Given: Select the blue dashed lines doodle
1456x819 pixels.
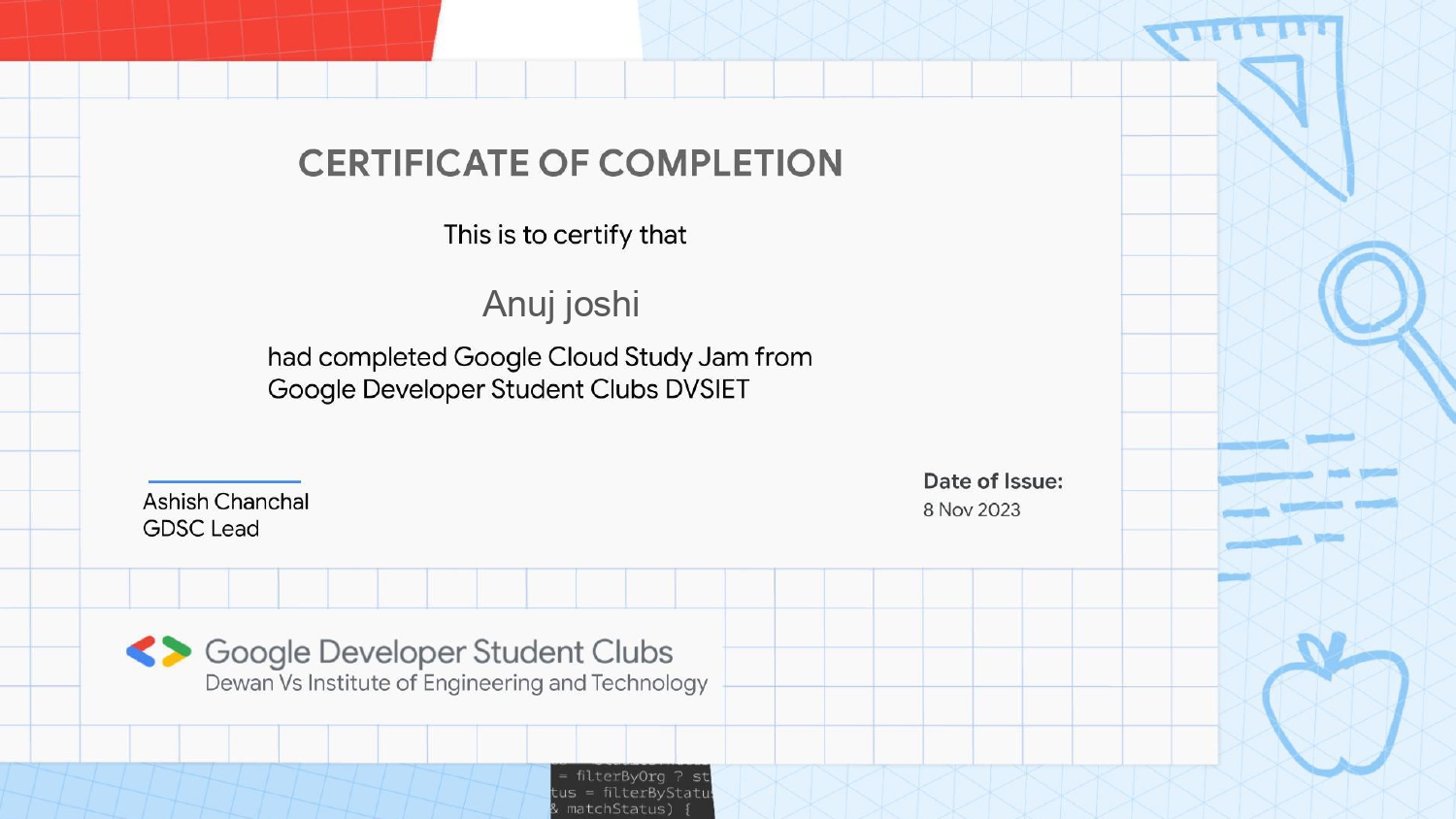Looking at the screenshot, I should pos(1306,495).
